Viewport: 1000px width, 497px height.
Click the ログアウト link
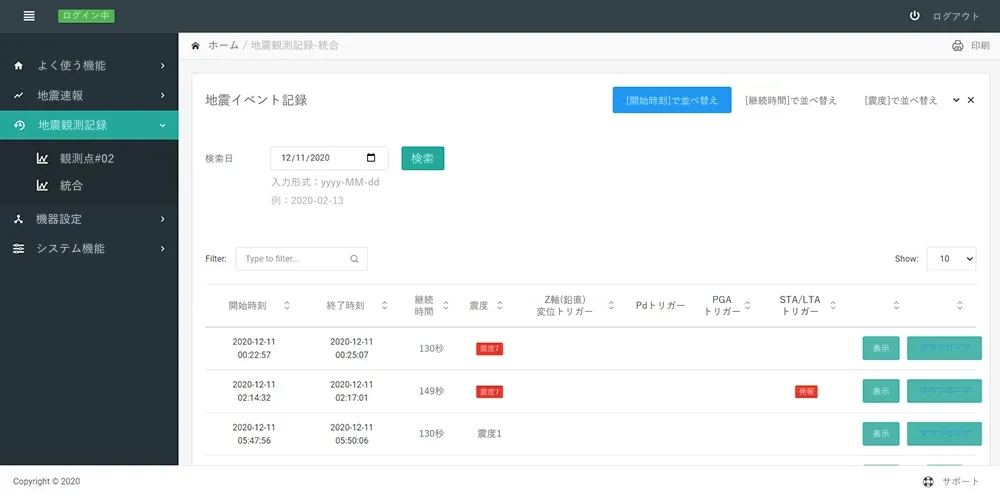[955, 17]
